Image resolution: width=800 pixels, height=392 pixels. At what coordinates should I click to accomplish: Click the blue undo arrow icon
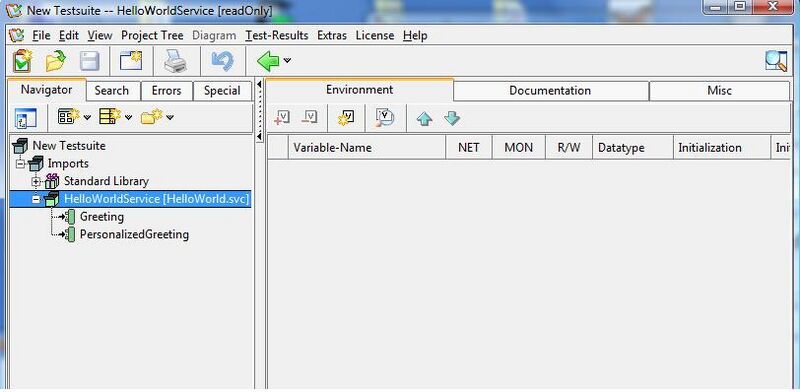[x=222, y=61]
